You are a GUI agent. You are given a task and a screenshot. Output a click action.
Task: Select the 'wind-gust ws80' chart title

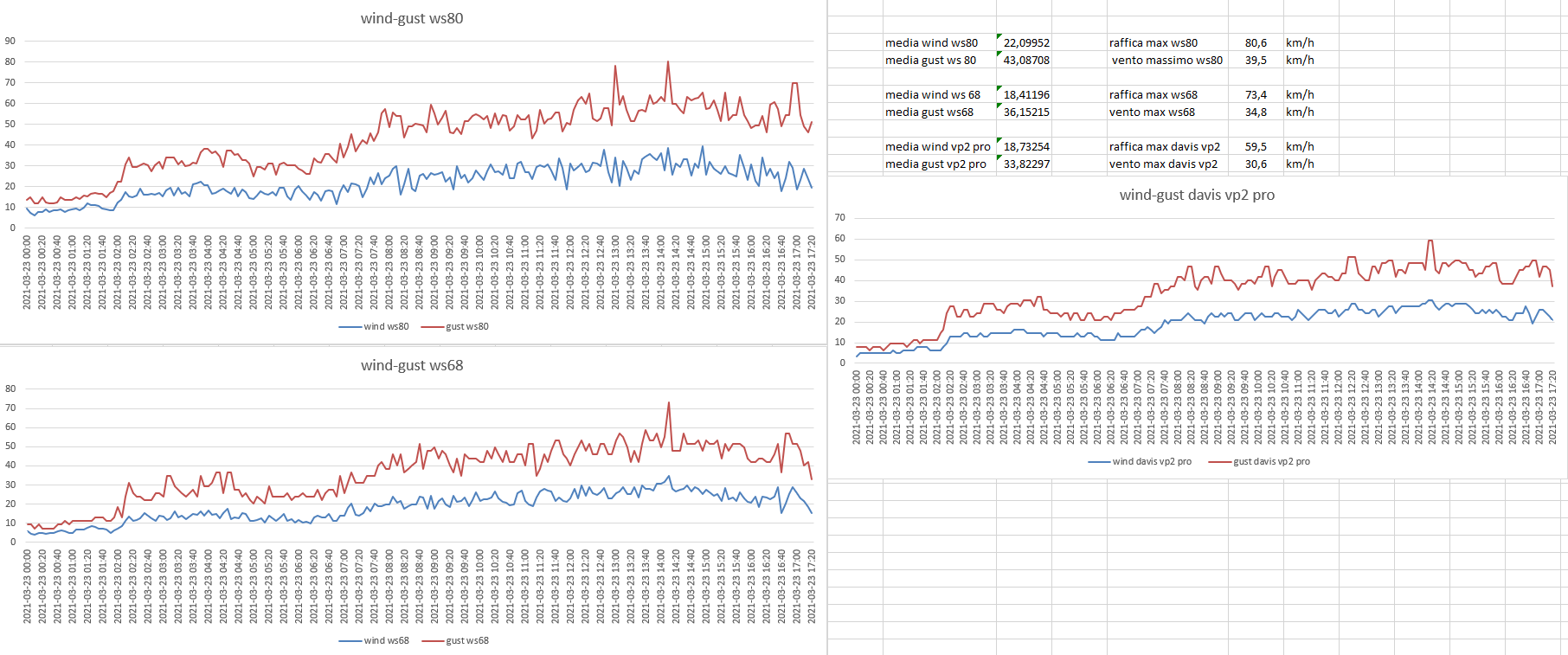[x=412, y=18]
